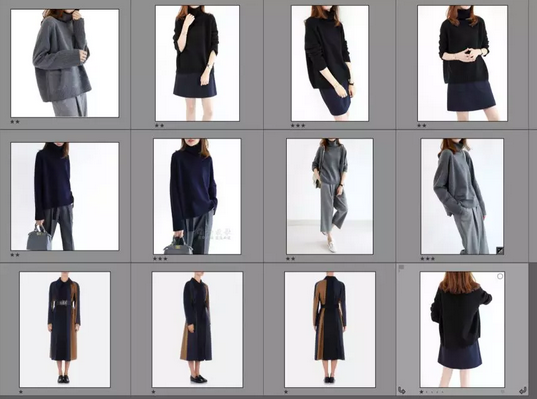Select the black sweater photo with hand raised to neck

click(x=198, y=63)
